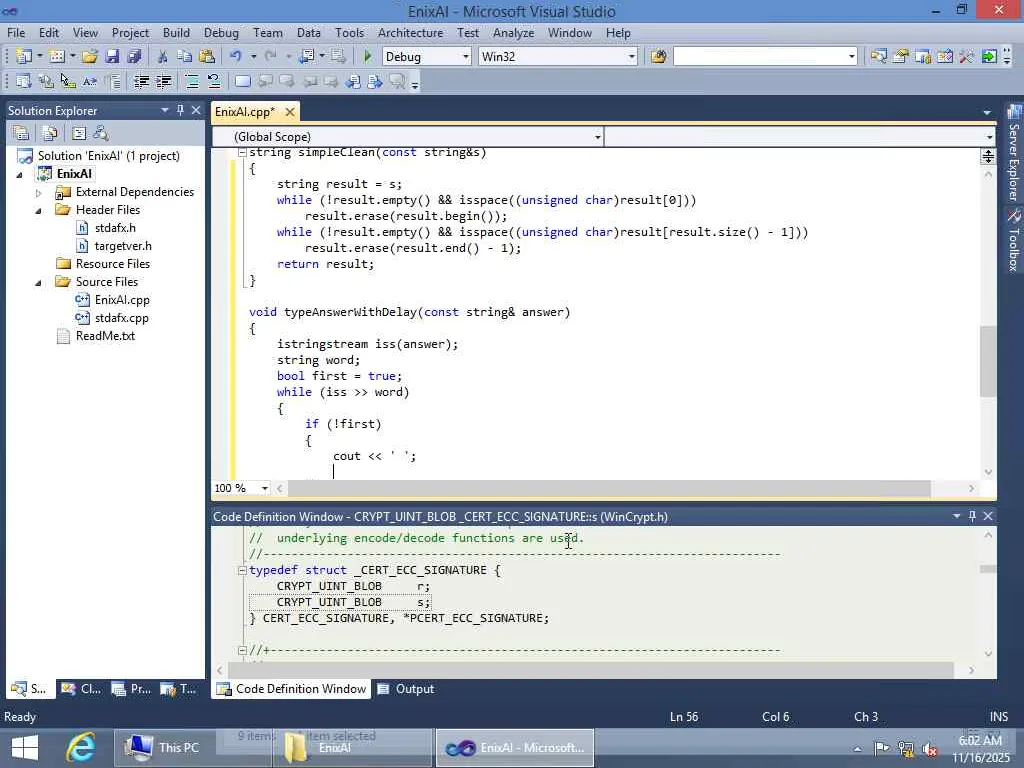Viewport: 1024px width, 768px height.
Task: Close the Solution Explorer panel
Action: (196, 110)
